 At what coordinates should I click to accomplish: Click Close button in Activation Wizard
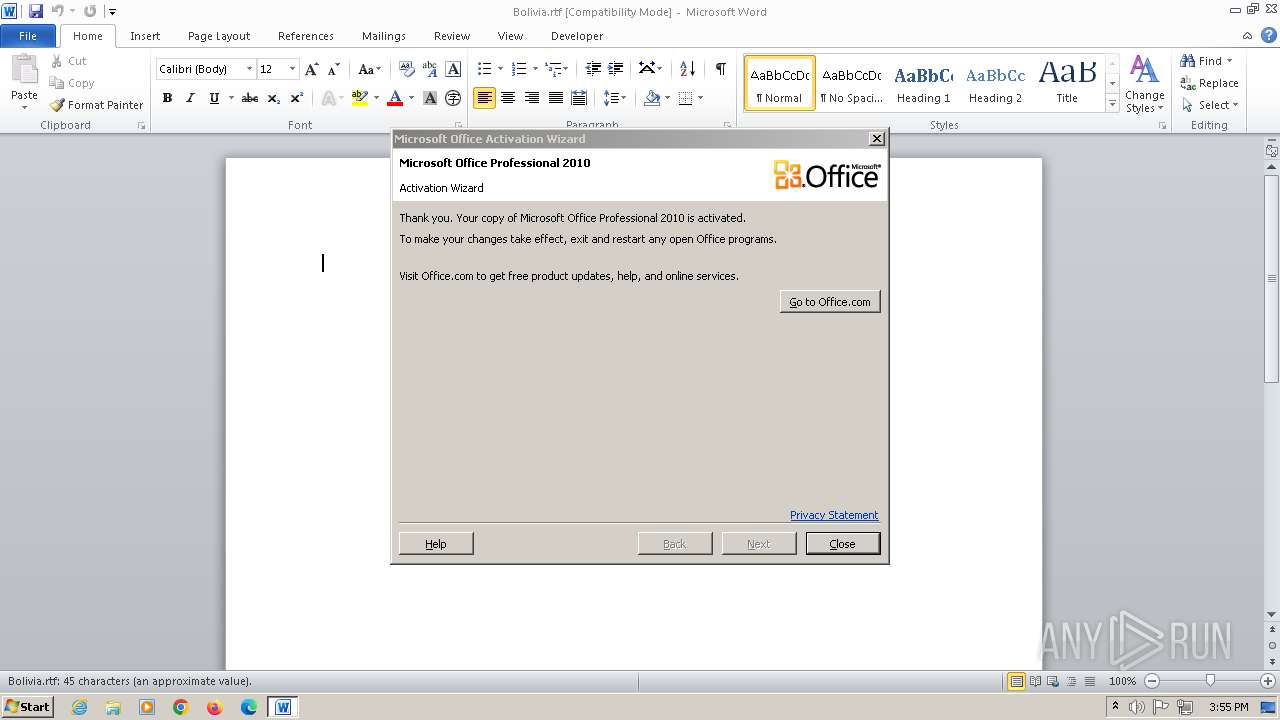point(843,544)
